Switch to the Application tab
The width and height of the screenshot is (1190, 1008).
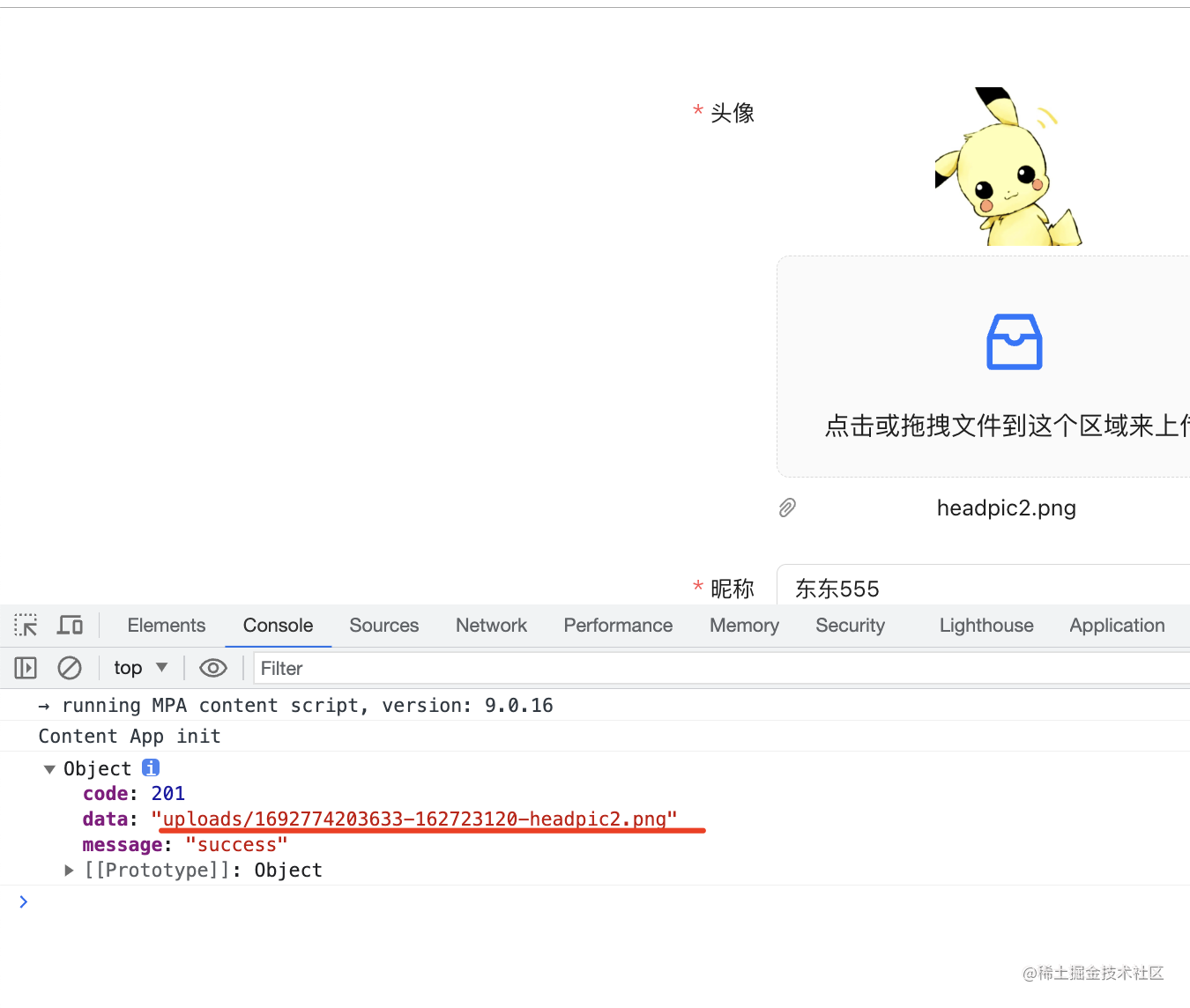(1117, 626)
